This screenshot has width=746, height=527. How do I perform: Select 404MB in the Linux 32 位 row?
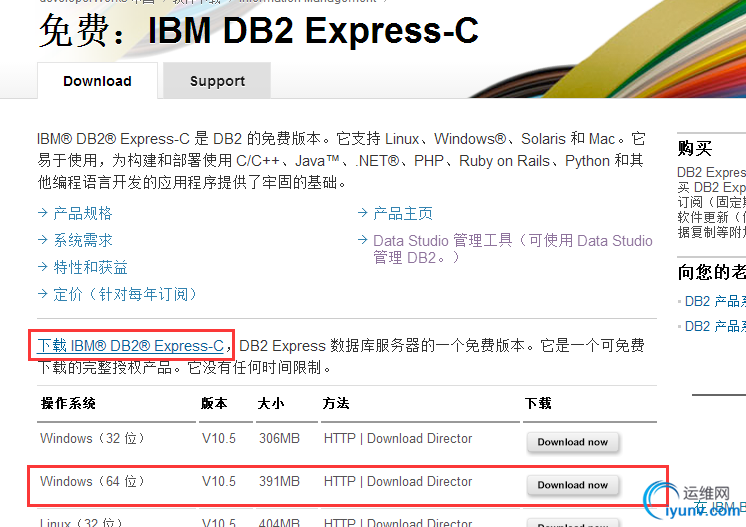[x=279, y=522]
